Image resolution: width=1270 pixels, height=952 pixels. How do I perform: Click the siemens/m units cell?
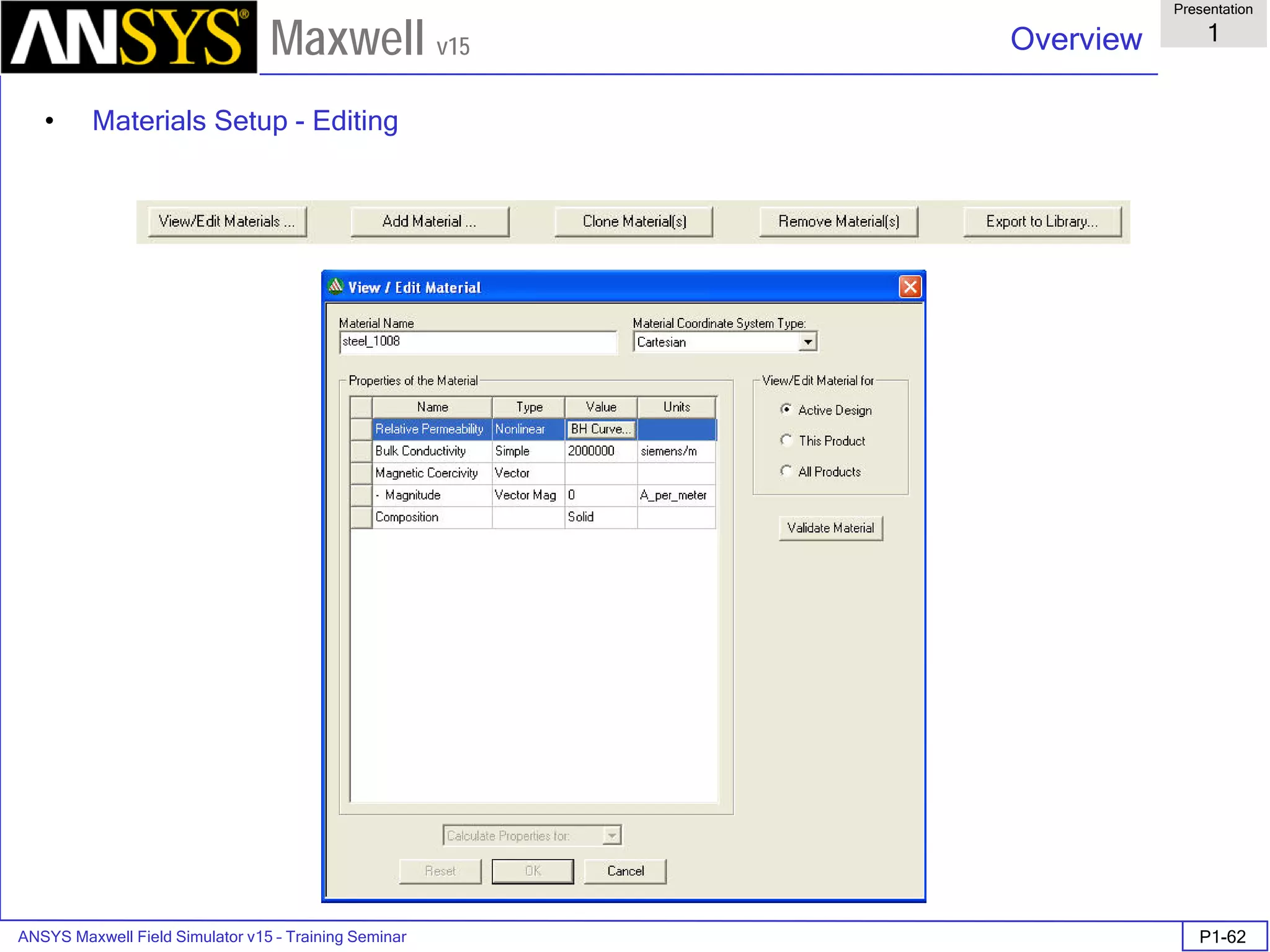click(677, 451)
